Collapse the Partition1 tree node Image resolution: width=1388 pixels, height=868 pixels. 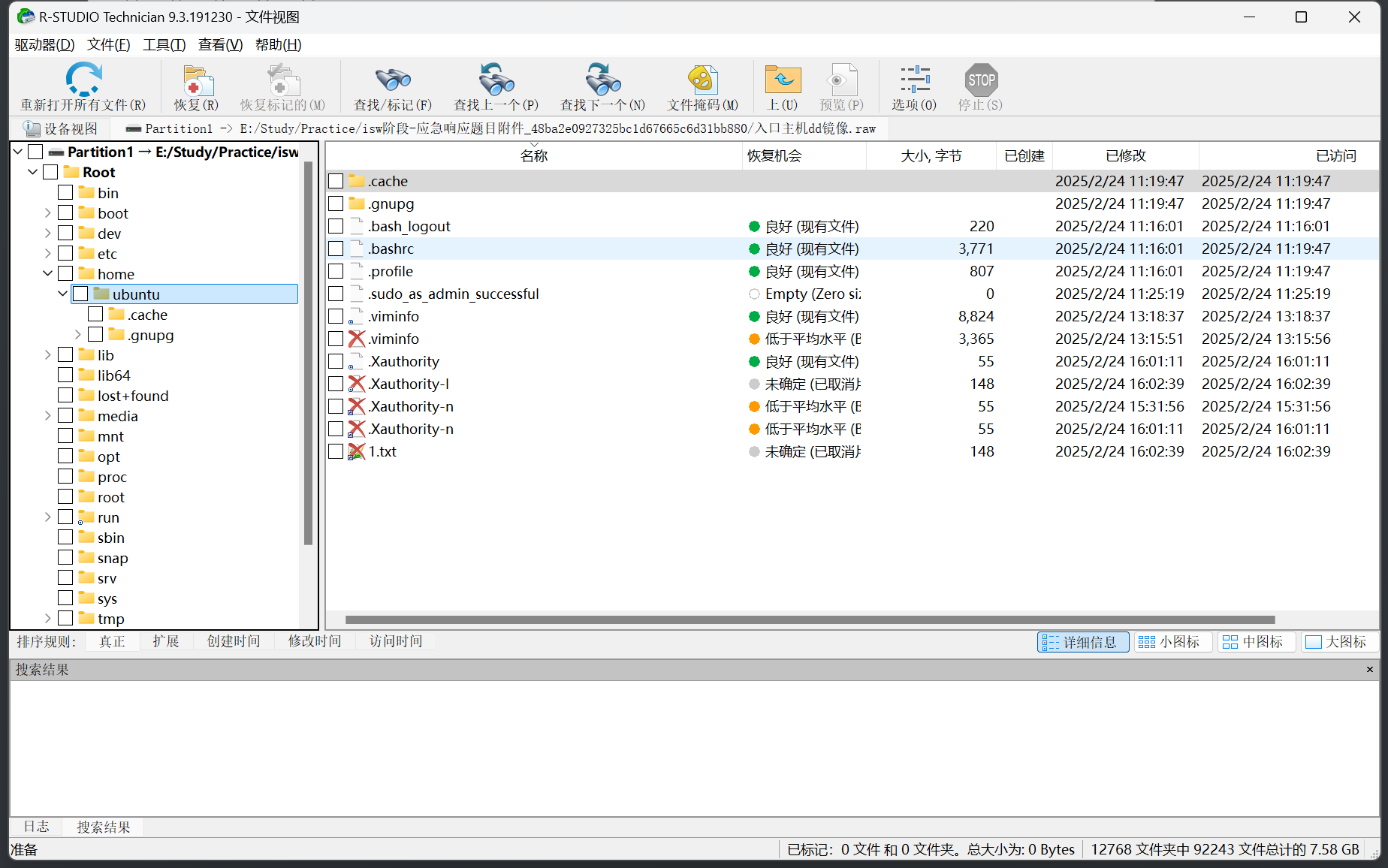click(x=18, y=152)
